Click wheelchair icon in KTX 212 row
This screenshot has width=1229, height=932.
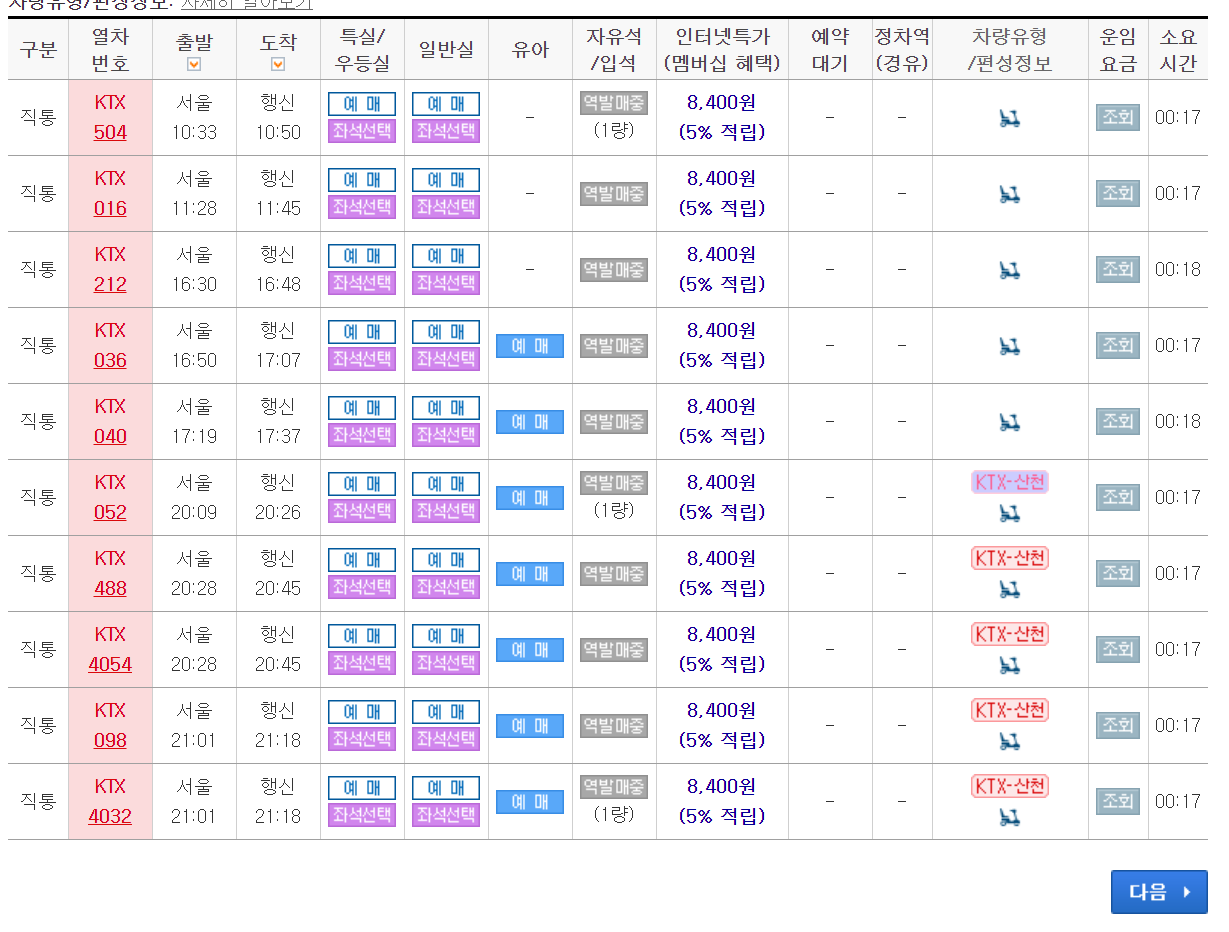coord(1010,271)
